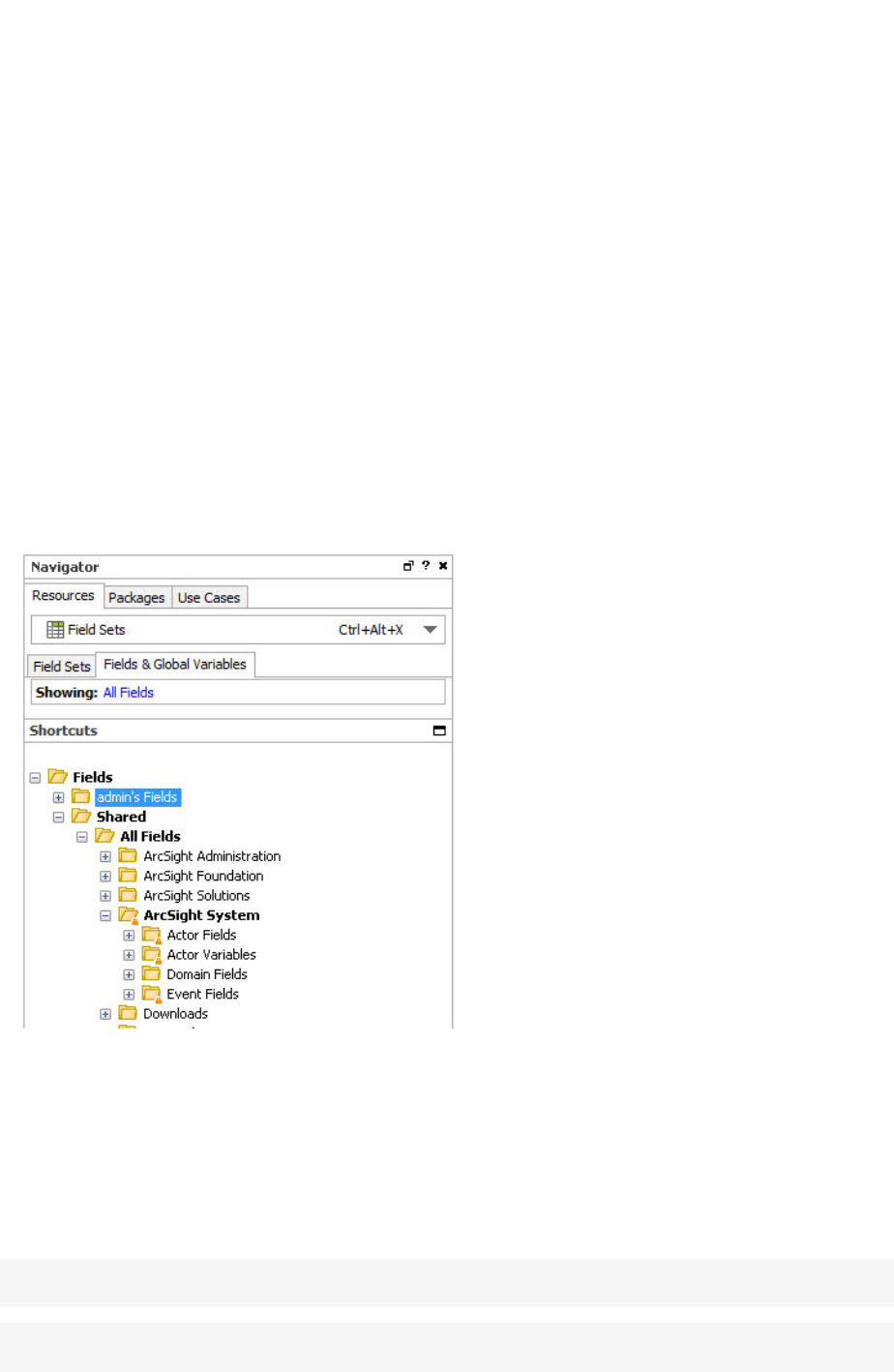Image resolution: width=894 pixels, height=1372 pixels.
Task: Switch to the Packages tab
Action: (x=136, y=598)
